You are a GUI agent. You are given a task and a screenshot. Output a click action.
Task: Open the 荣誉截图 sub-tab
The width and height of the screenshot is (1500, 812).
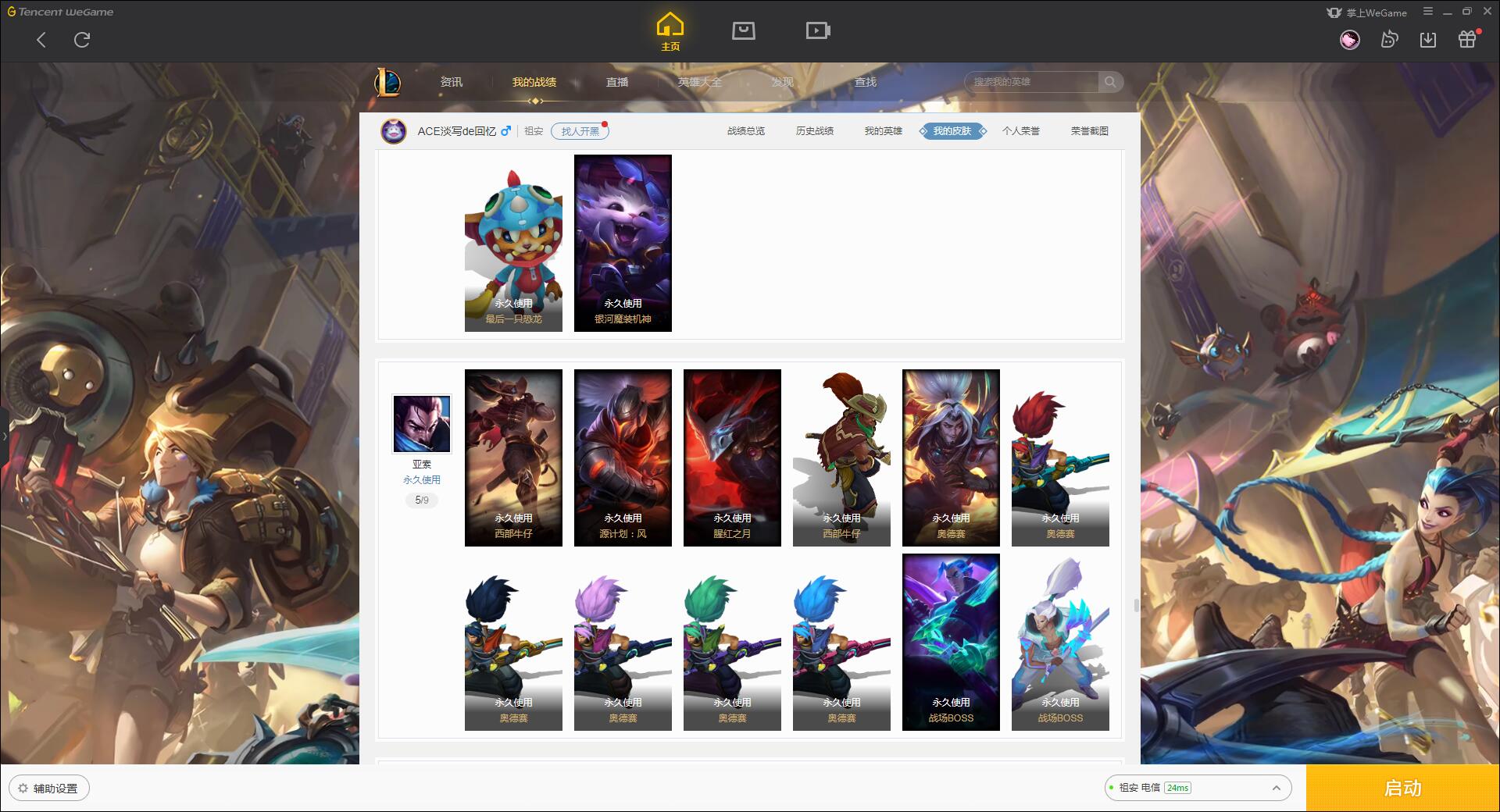coord(1090,131)
